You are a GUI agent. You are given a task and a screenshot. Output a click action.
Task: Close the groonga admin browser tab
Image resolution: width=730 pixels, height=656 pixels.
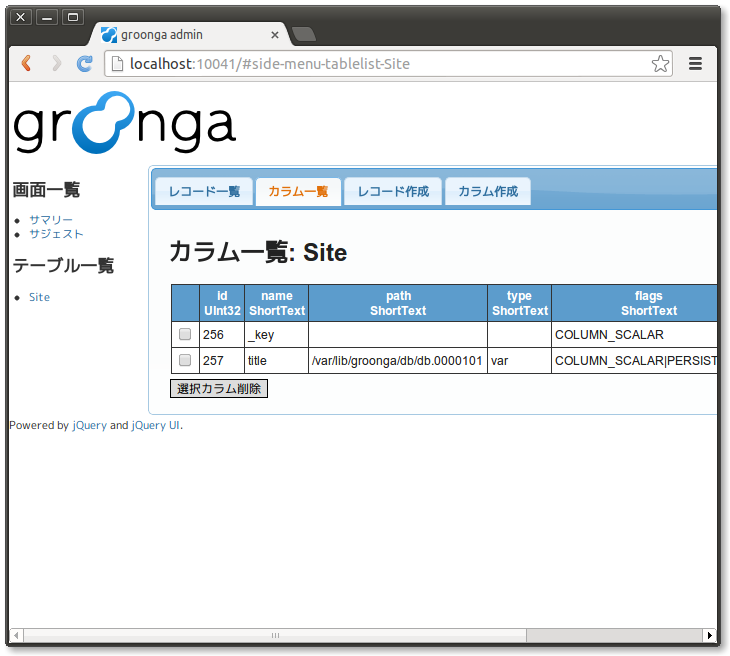274,35
